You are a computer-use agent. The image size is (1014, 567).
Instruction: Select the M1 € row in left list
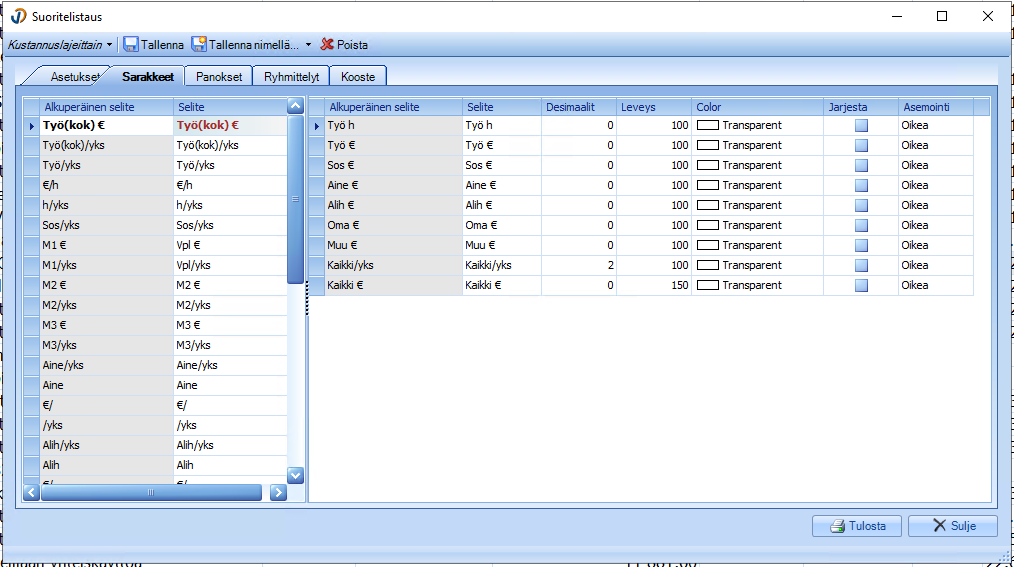pos(155,245)
